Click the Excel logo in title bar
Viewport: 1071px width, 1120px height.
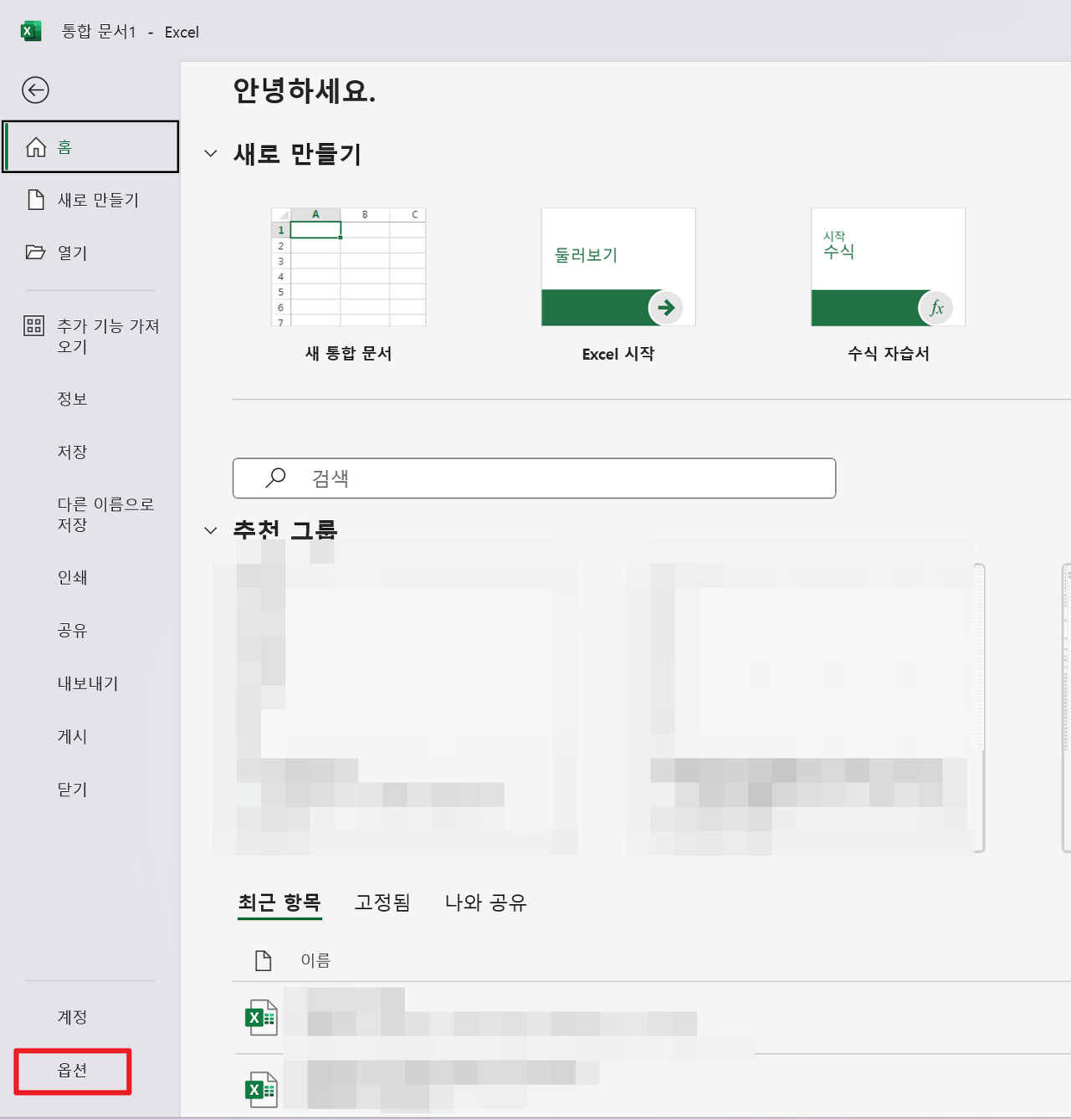pyautogui.click(x=31, y=32)
